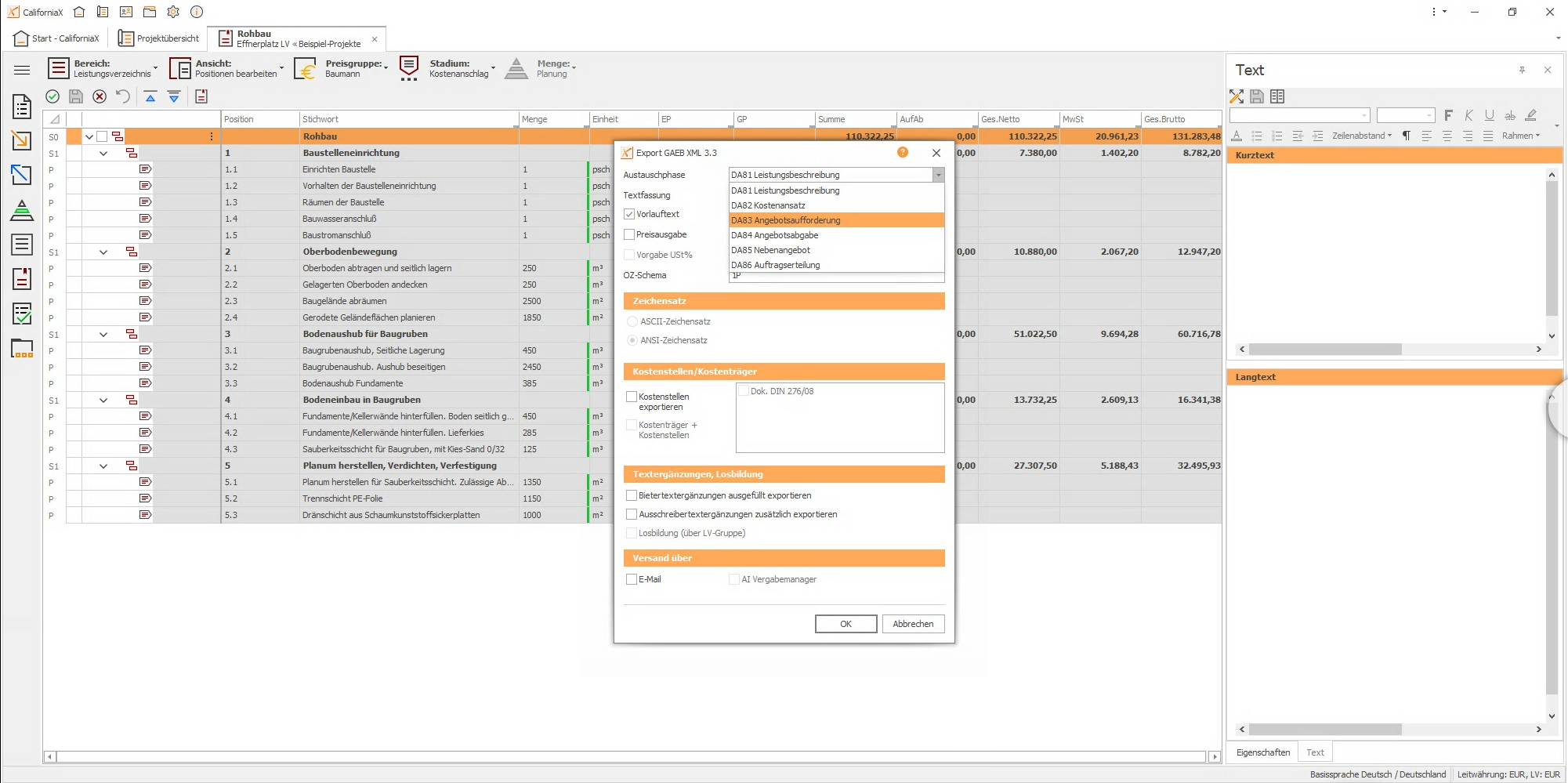Collapse the Austauschphase dropdown arrow
The height and width of the screenshot is (783, 1568).
click(x=938, y=175)
